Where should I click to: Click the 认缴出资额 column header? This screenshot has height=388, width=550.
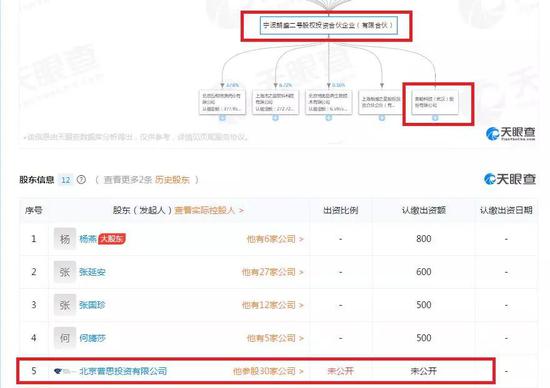point(424,210)
